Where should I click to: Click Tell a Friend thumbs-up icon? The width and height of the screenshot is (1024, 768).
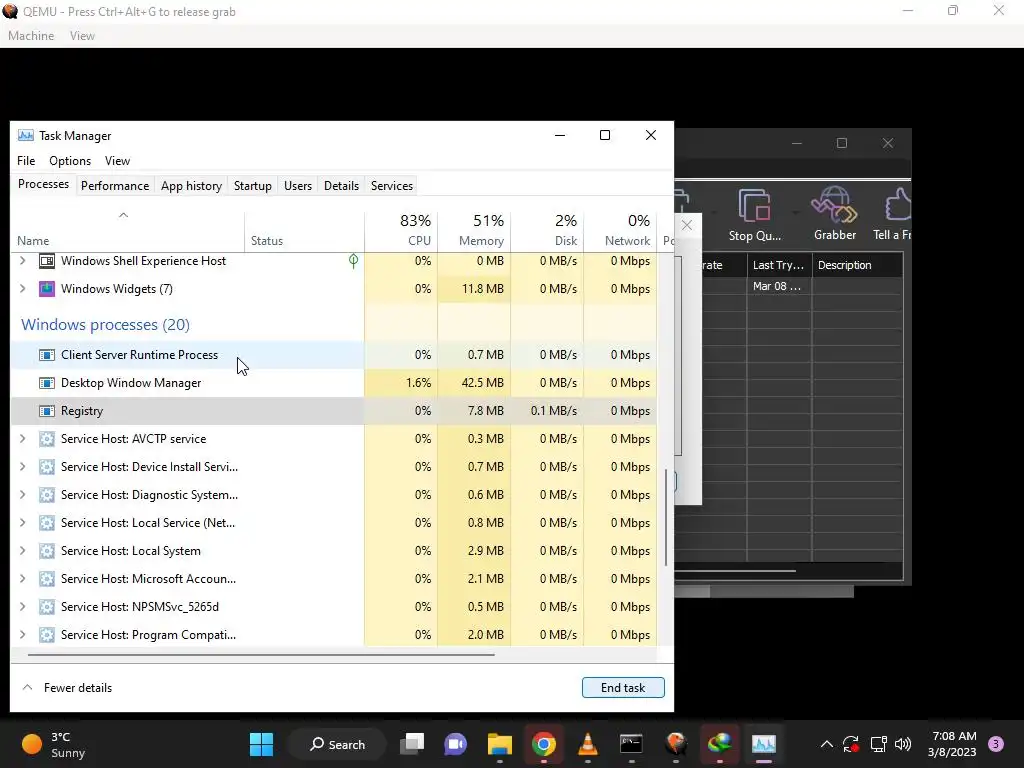pos(898,205)
